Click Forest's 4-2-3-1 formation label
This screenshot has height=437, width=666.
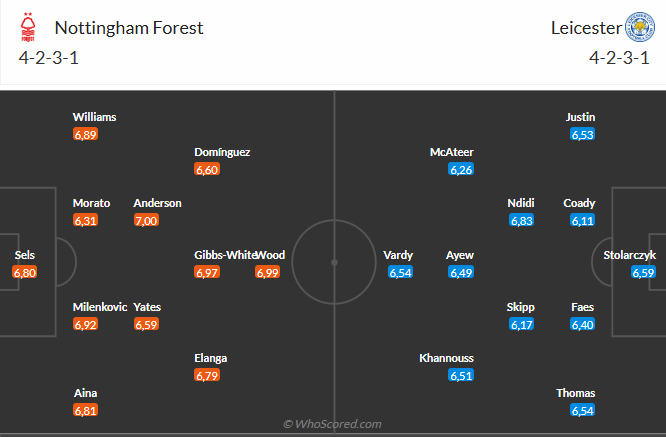coord(48,57)
